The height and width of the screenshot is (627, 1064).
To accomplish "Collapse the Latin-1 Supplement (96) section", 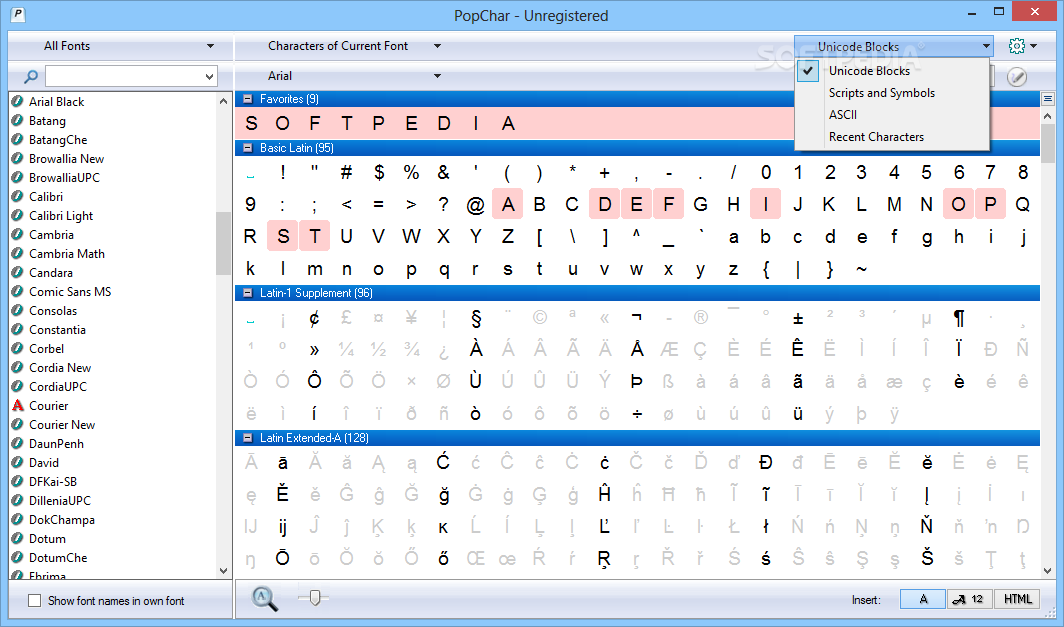I will (x=248, y=293).
